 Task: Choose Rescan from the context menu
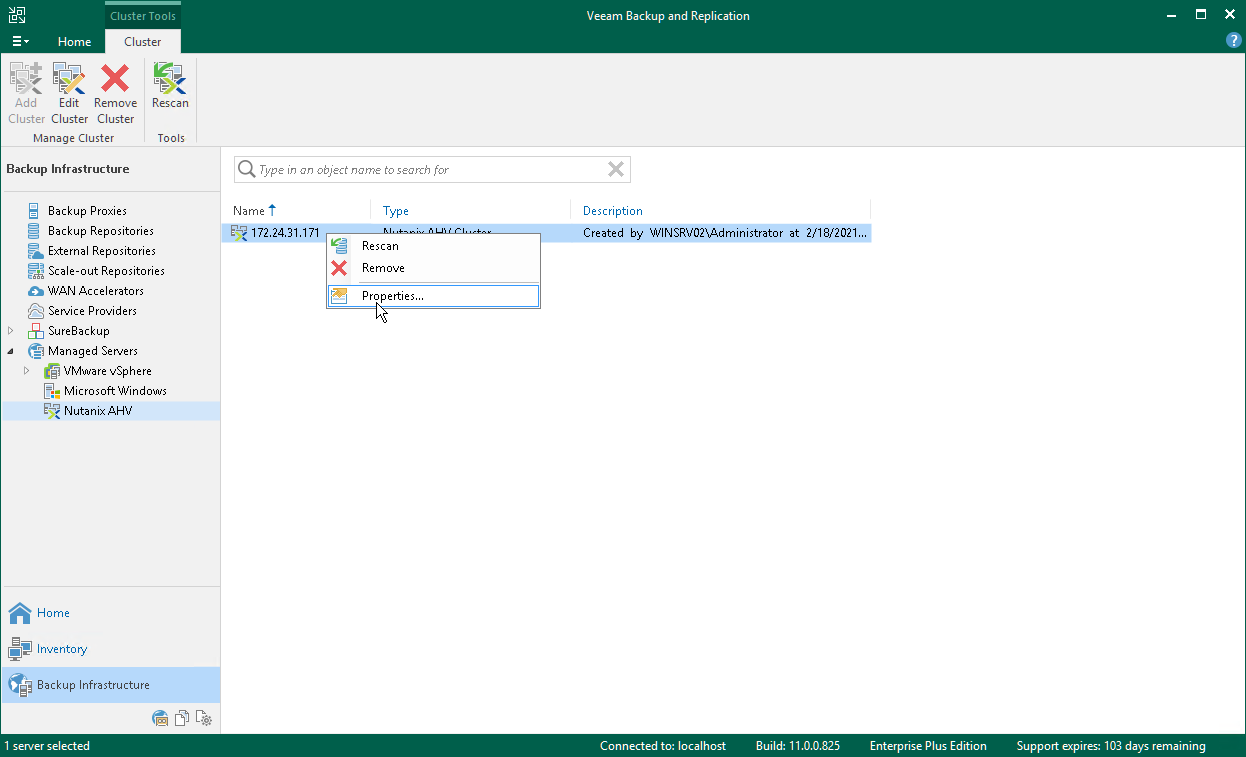click(433, 246)
